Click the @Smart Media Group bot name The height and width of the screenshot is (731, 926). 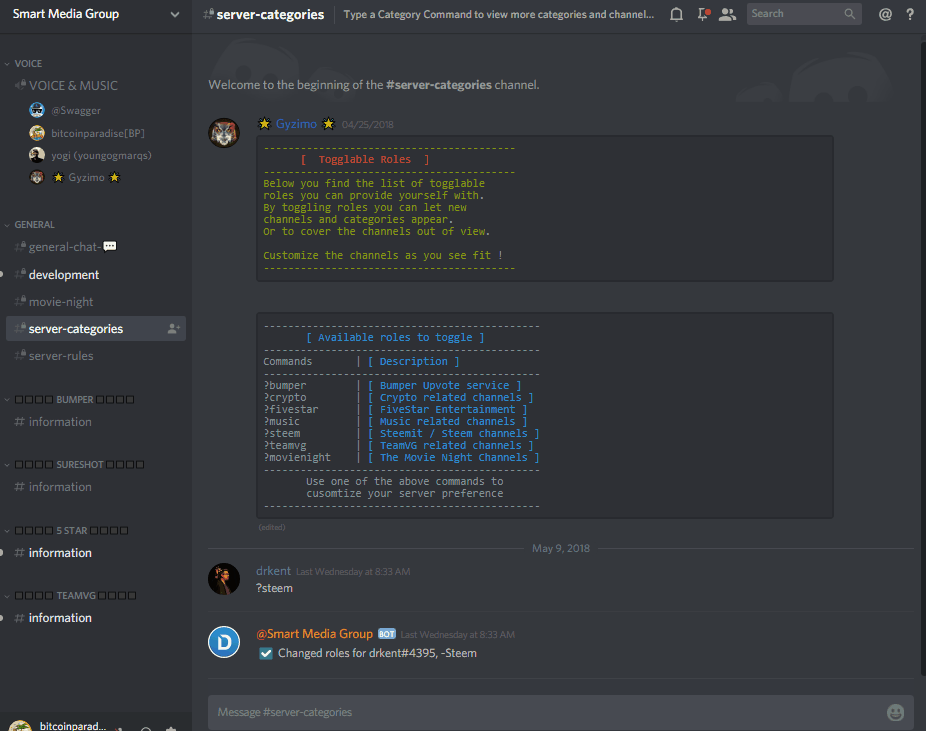314,634
